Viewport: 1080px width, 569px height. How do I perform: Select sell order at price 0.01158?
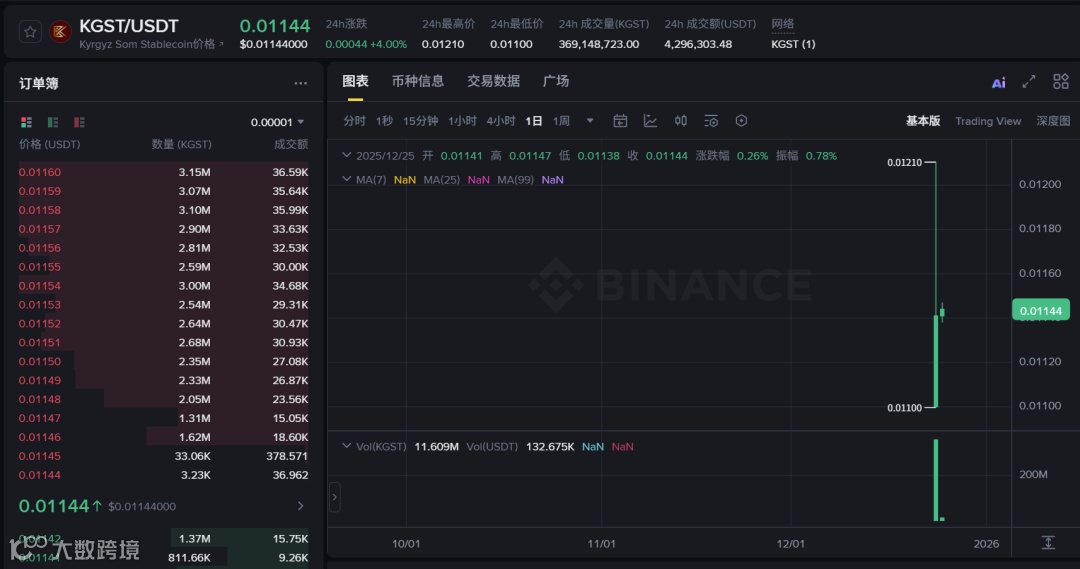pyautogui.click(x=163, y=210)
